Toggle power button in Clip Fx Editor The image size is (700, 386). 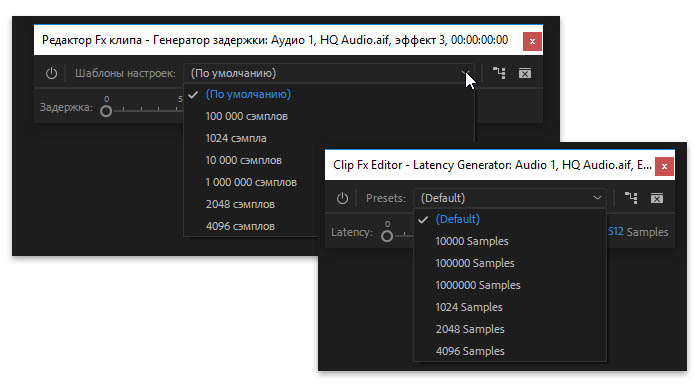pyautogui.click(x=342, y=198)
